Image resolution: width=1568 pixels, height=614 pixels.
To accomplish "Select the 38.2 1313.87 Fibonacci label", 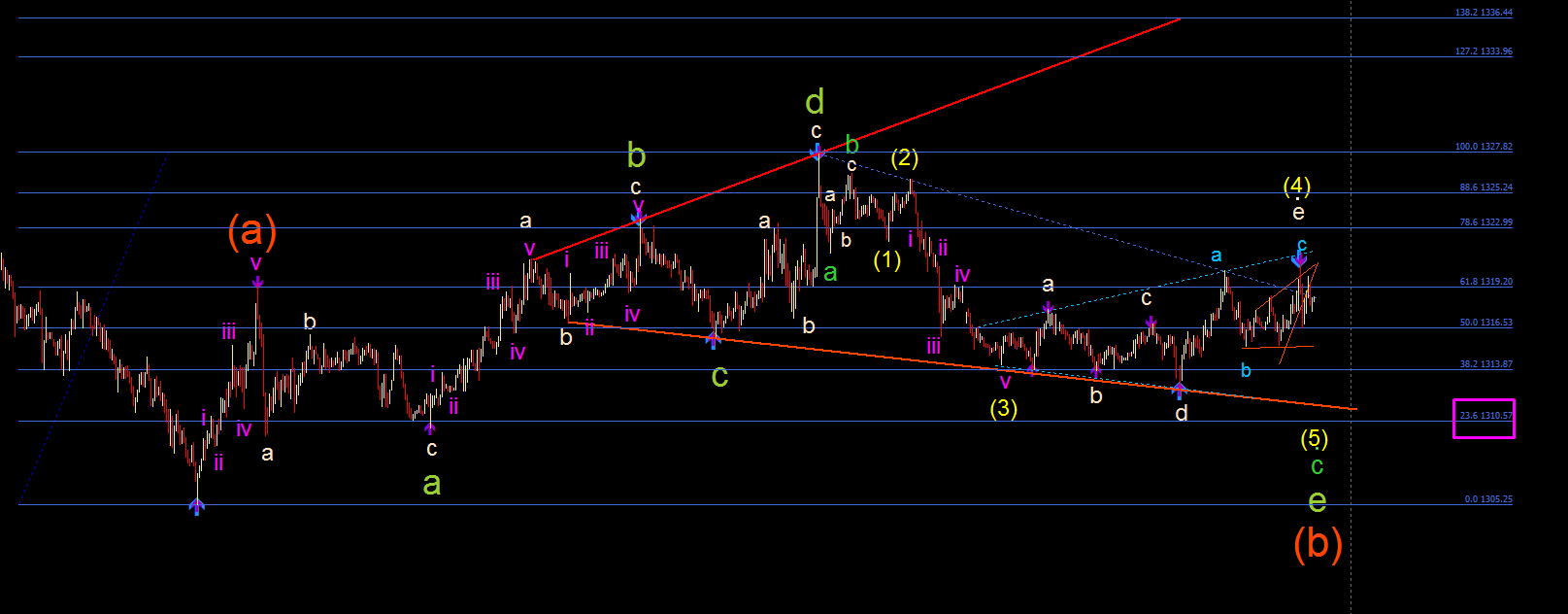I will 1485,364.
